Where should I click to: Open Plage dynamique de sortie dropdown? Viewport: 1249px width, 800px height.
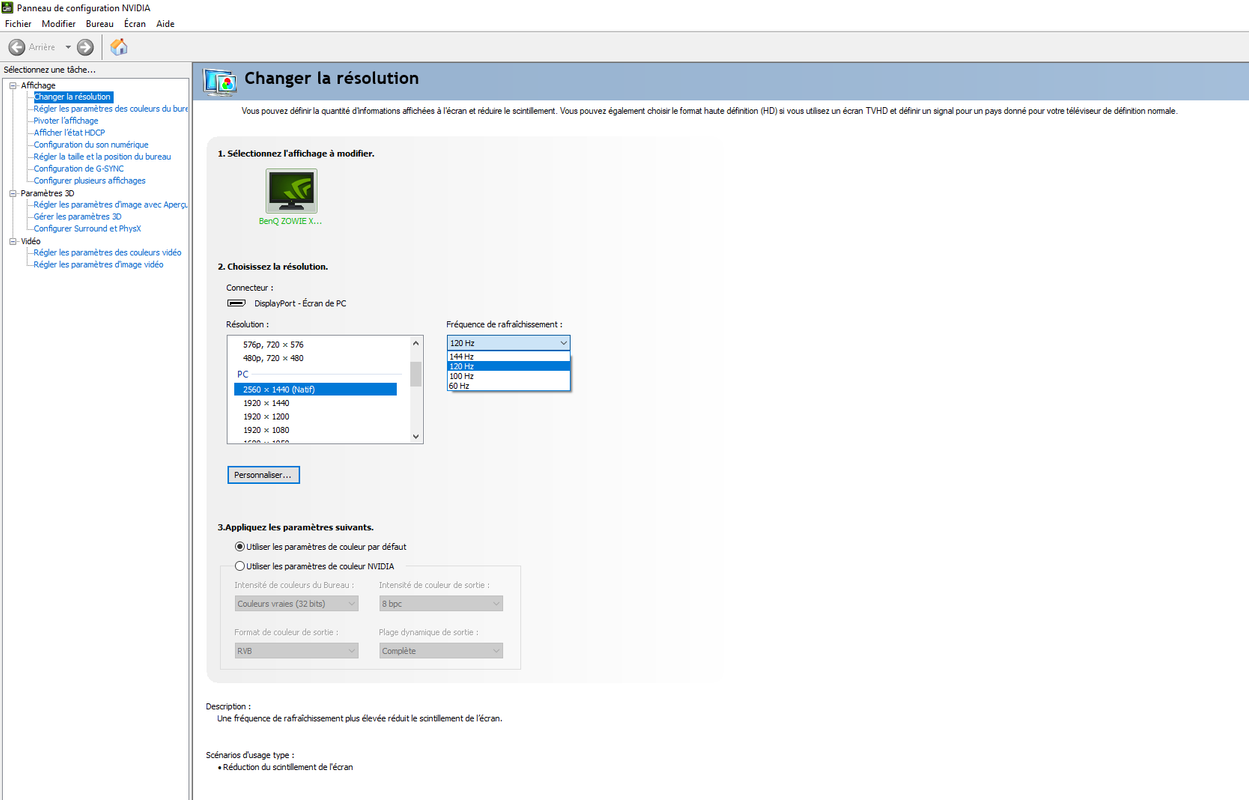coord(441,651)
